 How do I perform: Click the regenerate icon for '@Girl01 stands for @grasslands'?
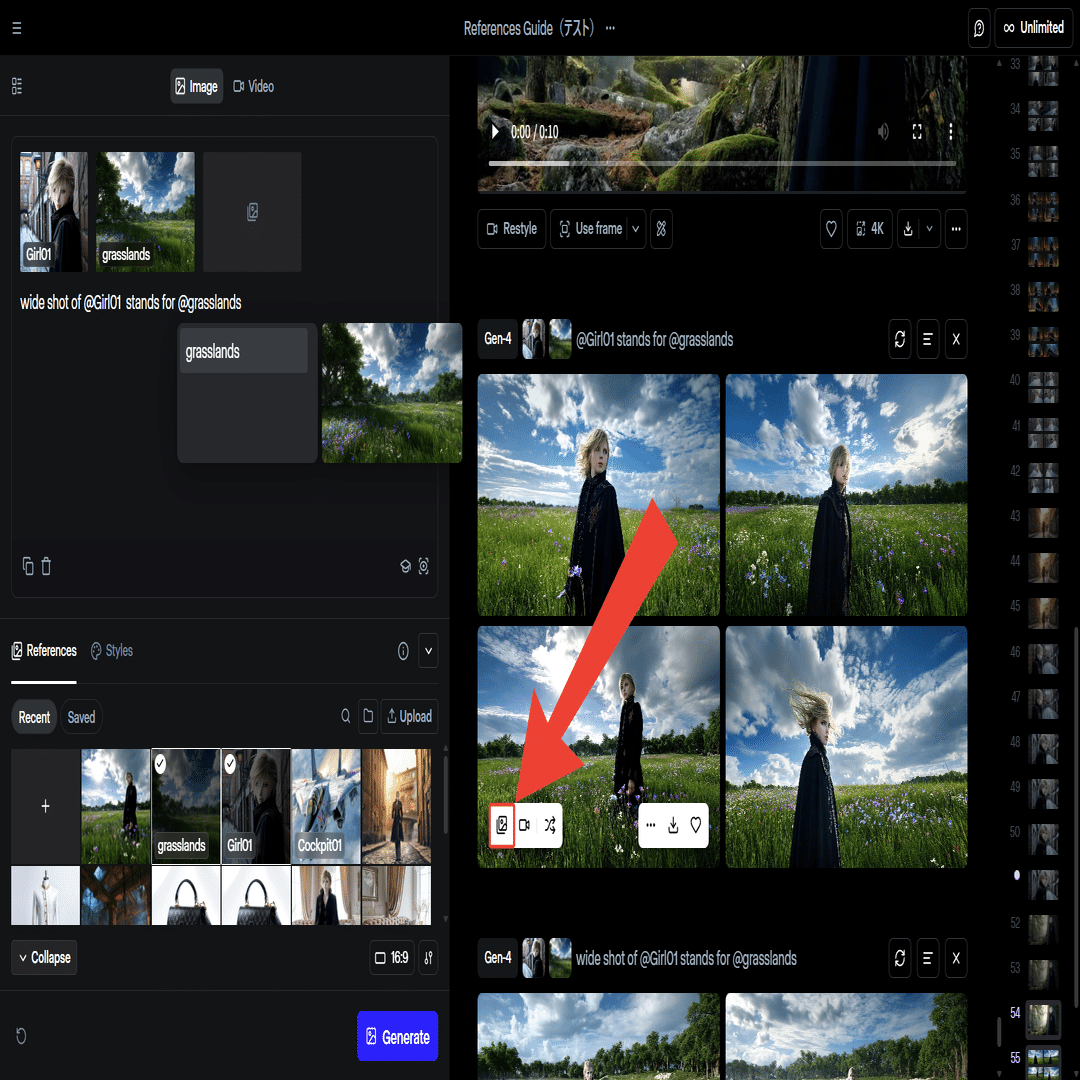tap(900, 339)
